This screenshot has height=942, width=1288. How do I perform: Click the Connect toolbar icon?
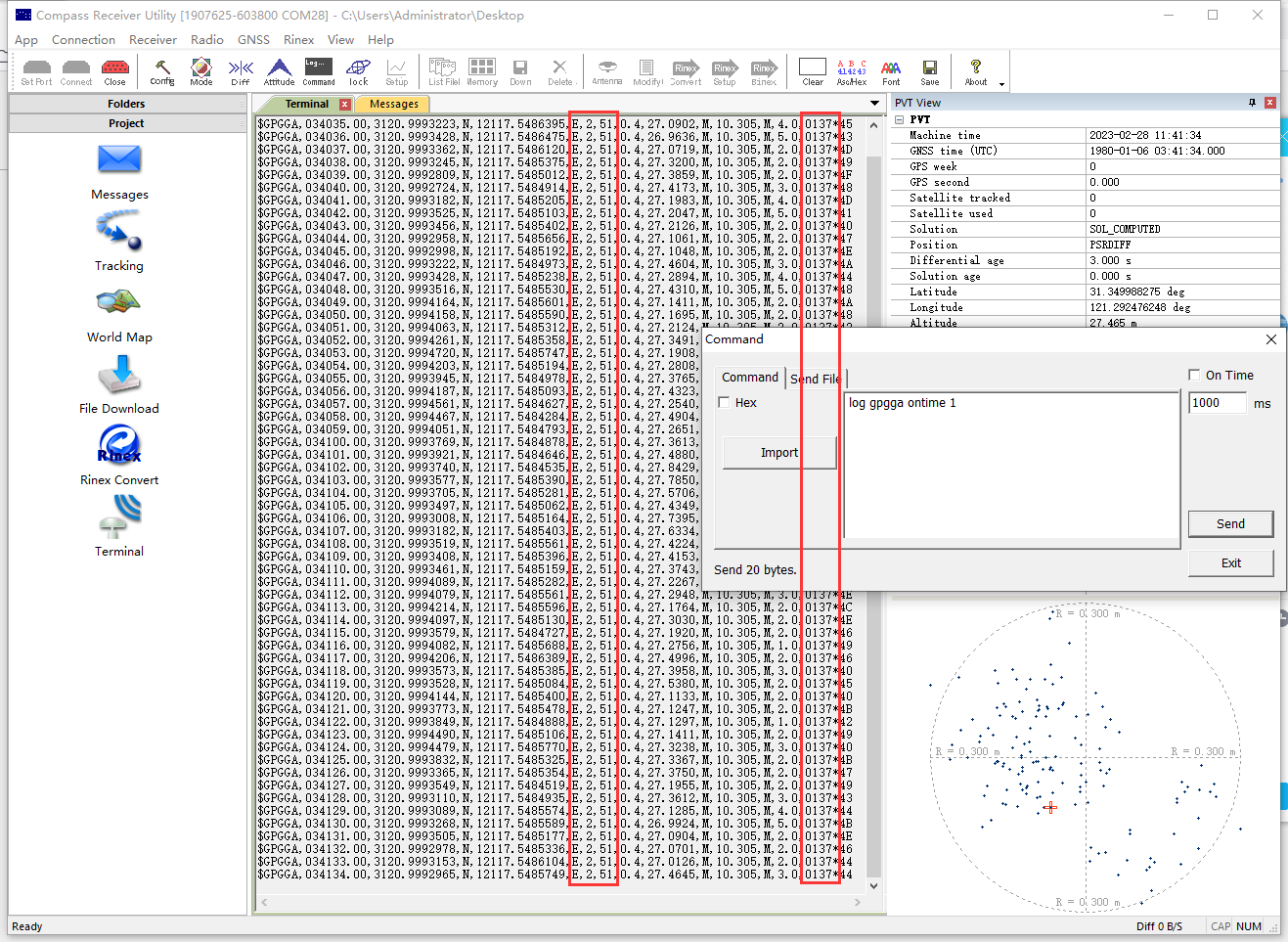[x=75, y=71]
